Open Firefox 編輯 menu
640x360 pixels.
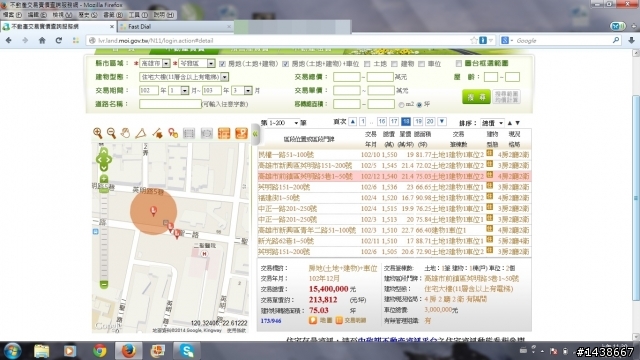point(37,15)
